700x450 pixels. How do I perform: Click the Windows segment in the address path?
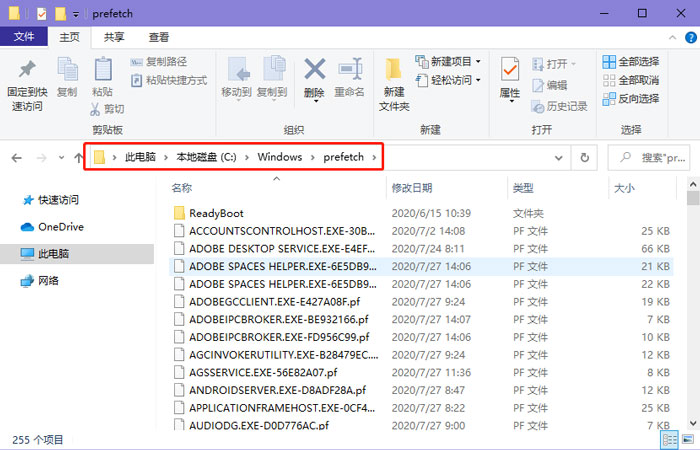coord(279,157)
